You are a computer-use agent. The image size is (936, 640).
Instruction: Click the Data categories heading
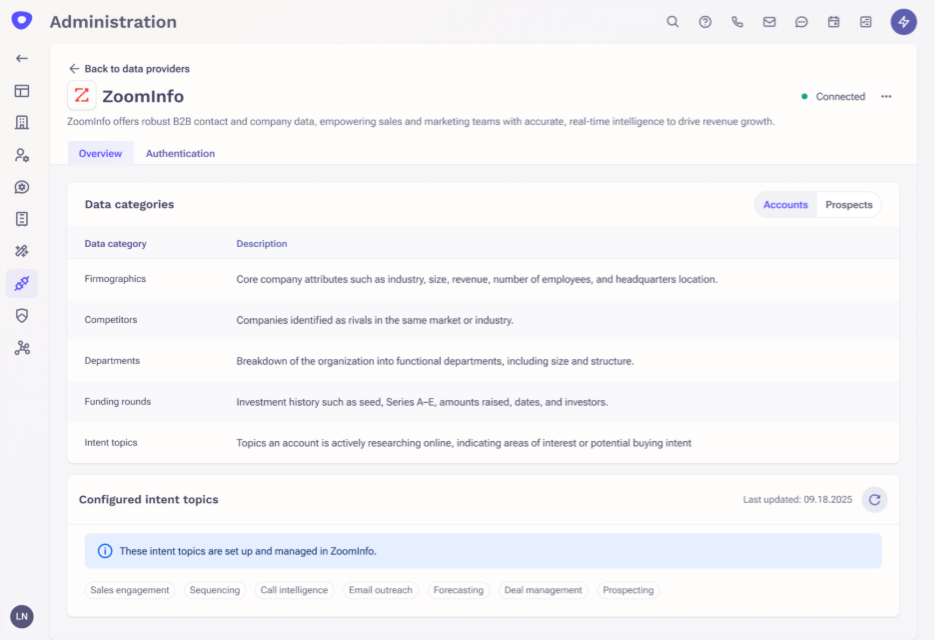(x=130, y=204)
